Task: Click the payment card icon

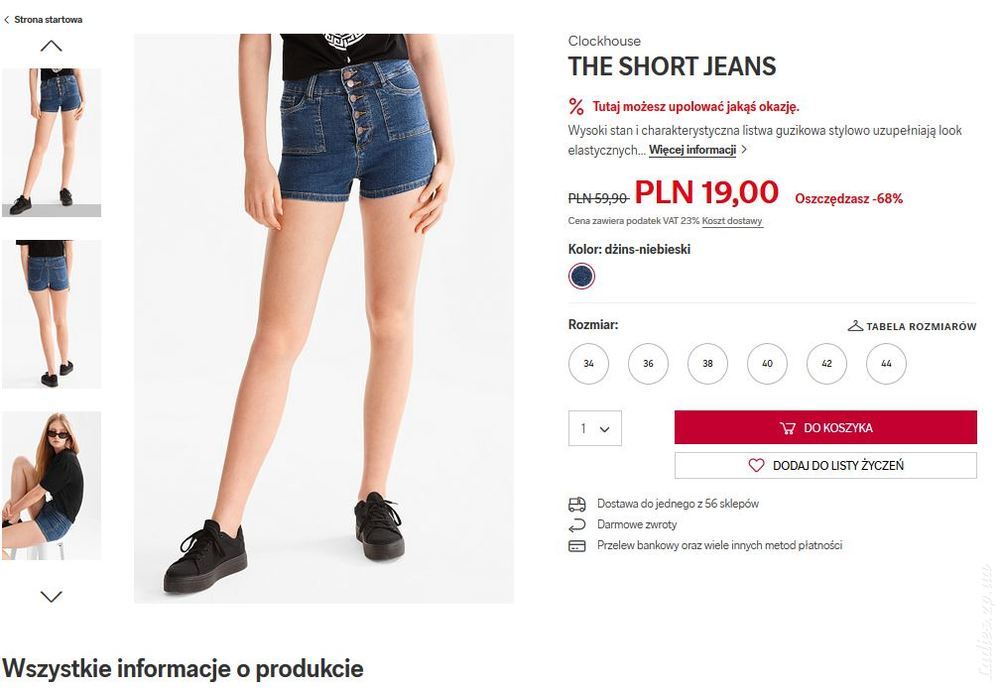Action: (577, 546)
